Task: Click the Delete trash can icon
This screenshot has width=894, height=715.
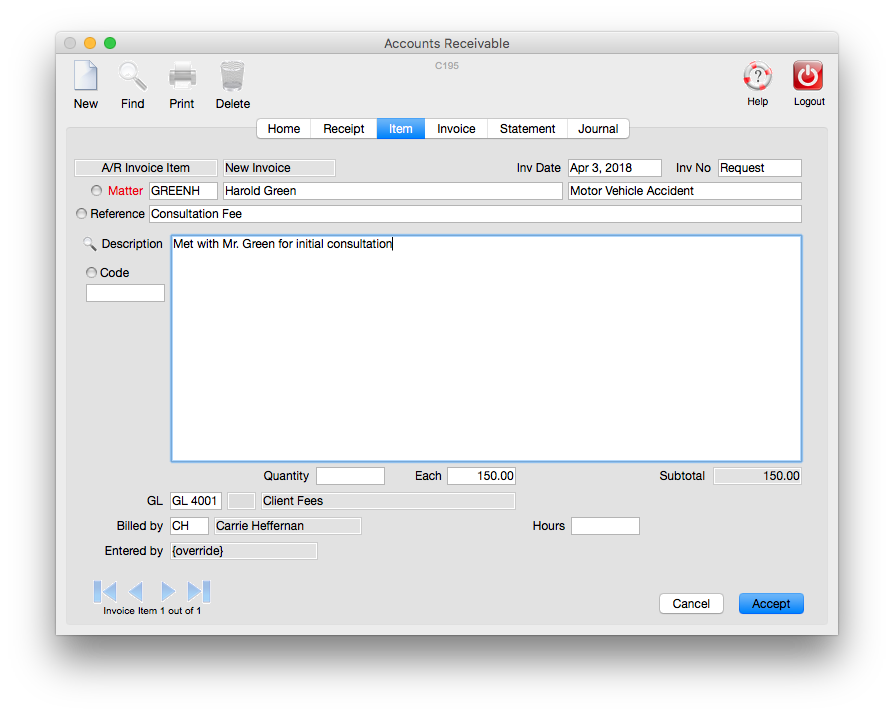Action: tap(232, 77)
